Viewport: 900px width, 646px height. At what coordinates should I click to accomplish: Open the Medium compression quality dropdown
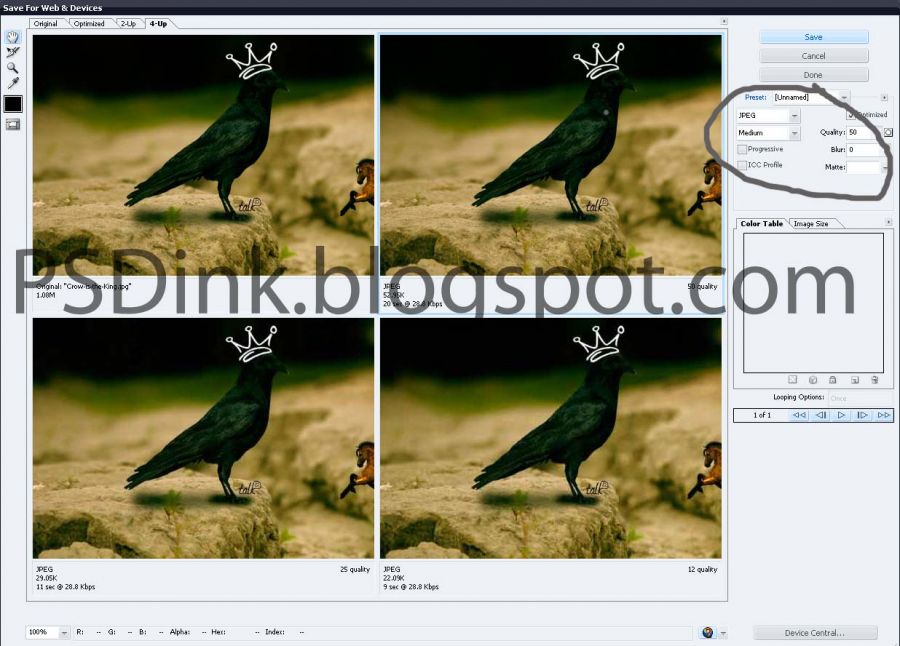(x=768, y=133)
